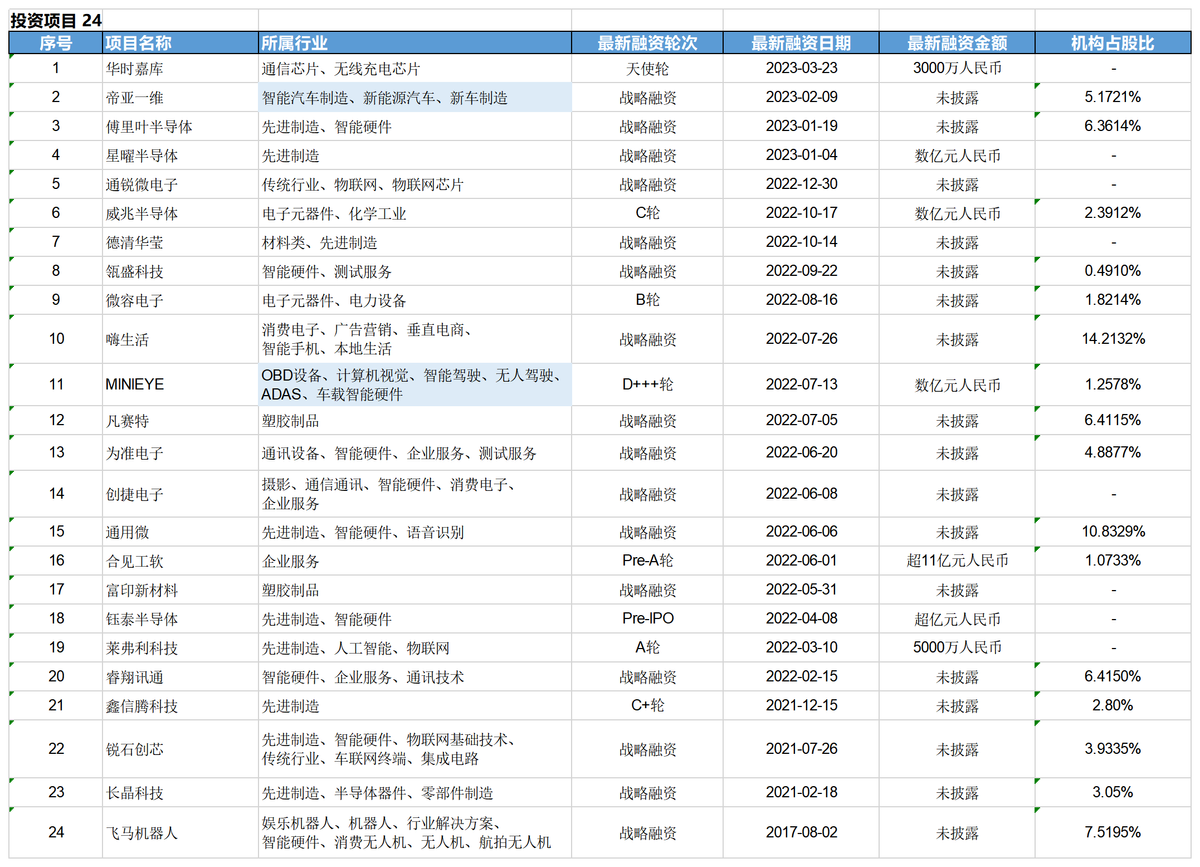Click the cell 鑫信腾科技
This screenshot has height=867, width=1200.
pos(180,706)
